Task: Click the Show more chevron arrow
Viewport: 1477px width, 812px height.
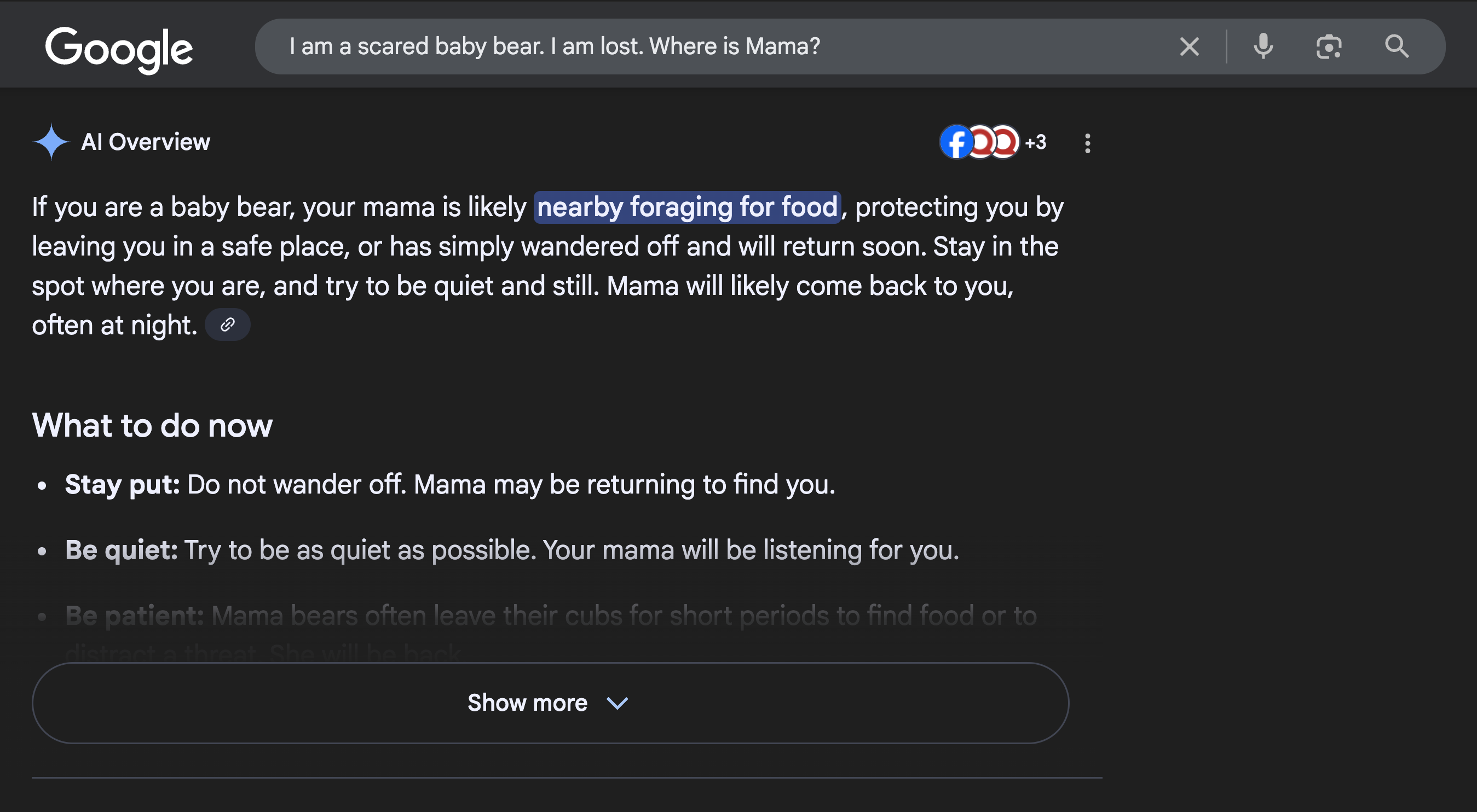Action: 618,703
